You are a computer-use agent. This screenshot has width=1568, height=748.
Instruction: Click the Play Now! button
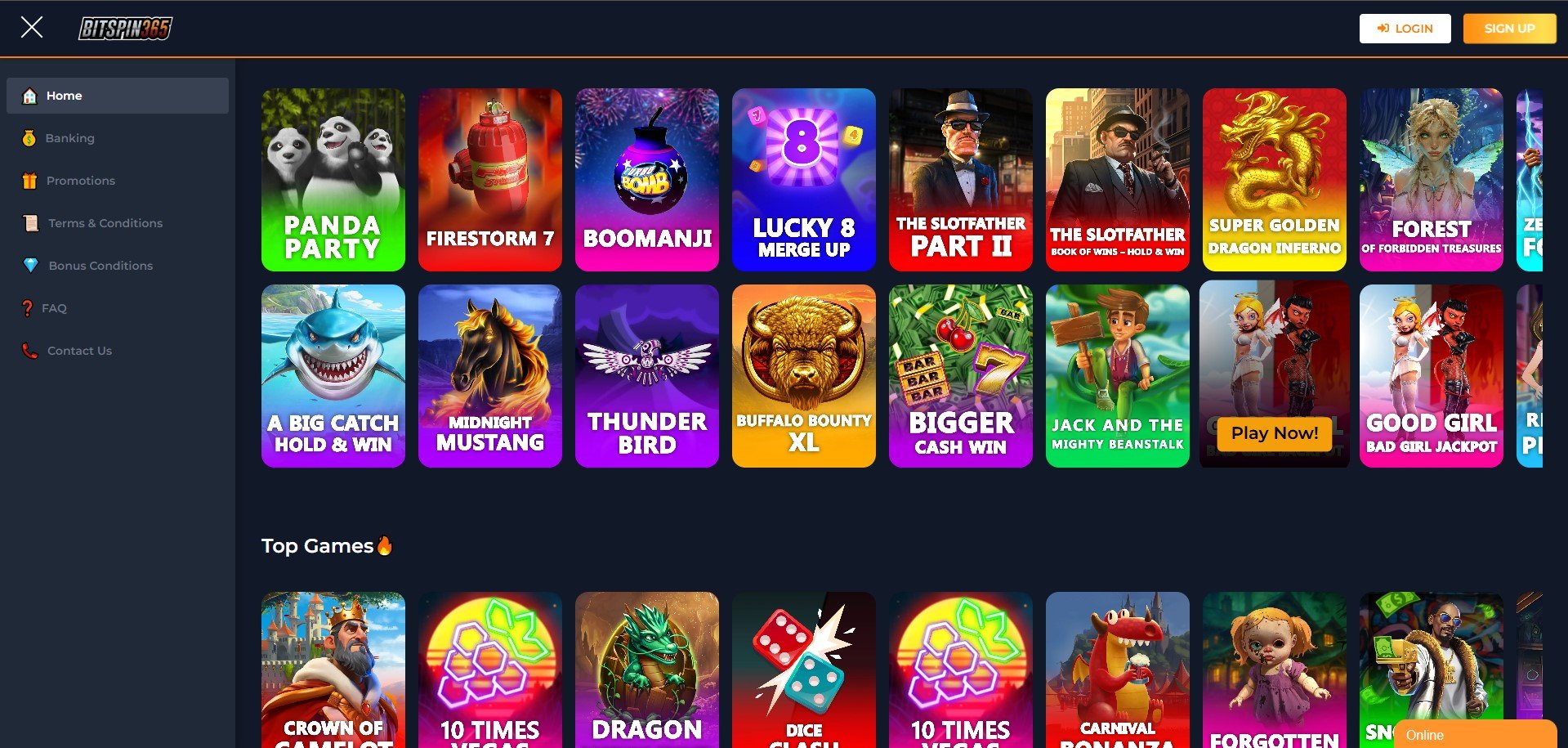click(1275, 433)
